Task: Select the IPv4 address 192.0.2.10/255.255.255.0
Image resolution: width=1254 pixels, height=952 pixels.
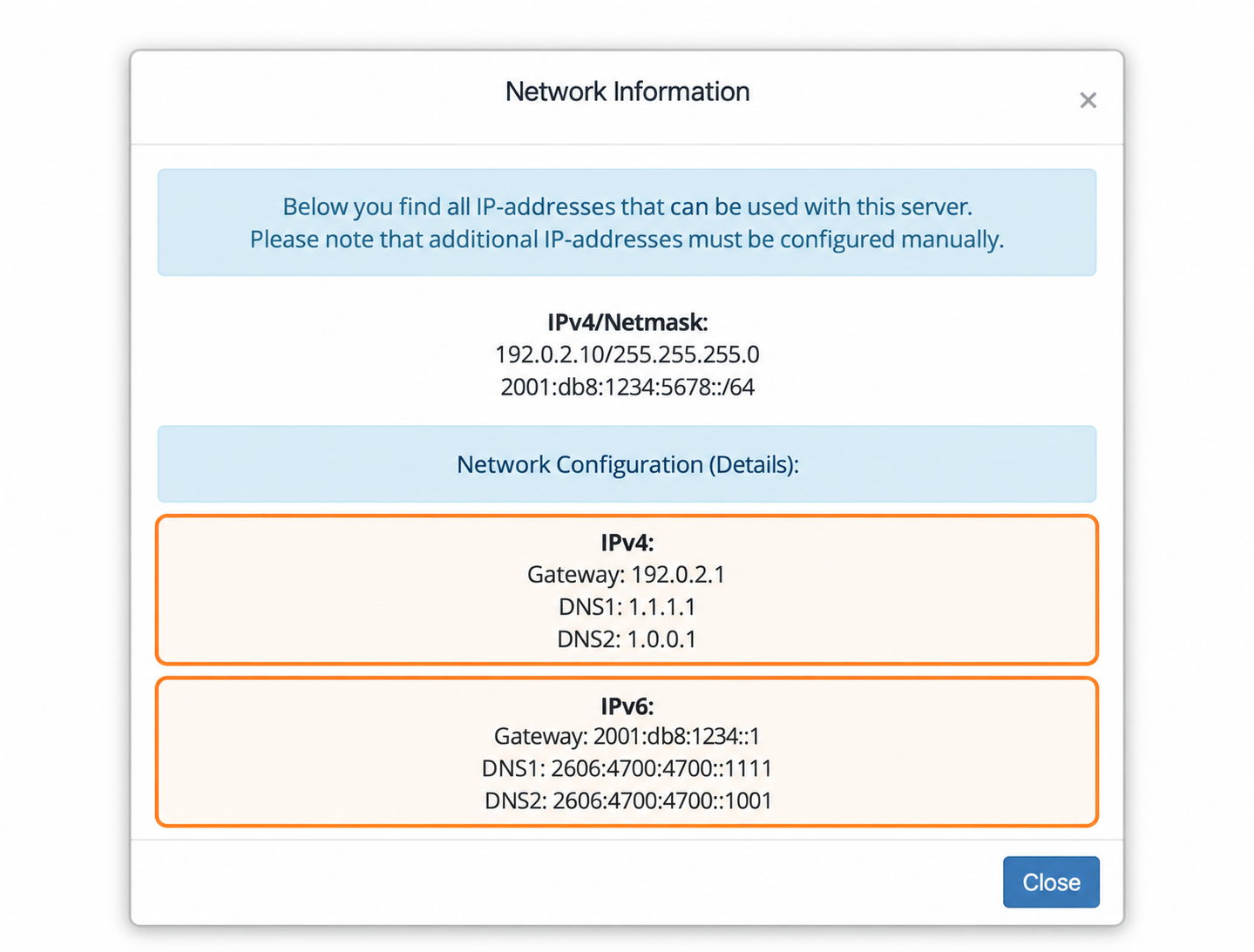Action: point(627,354)
